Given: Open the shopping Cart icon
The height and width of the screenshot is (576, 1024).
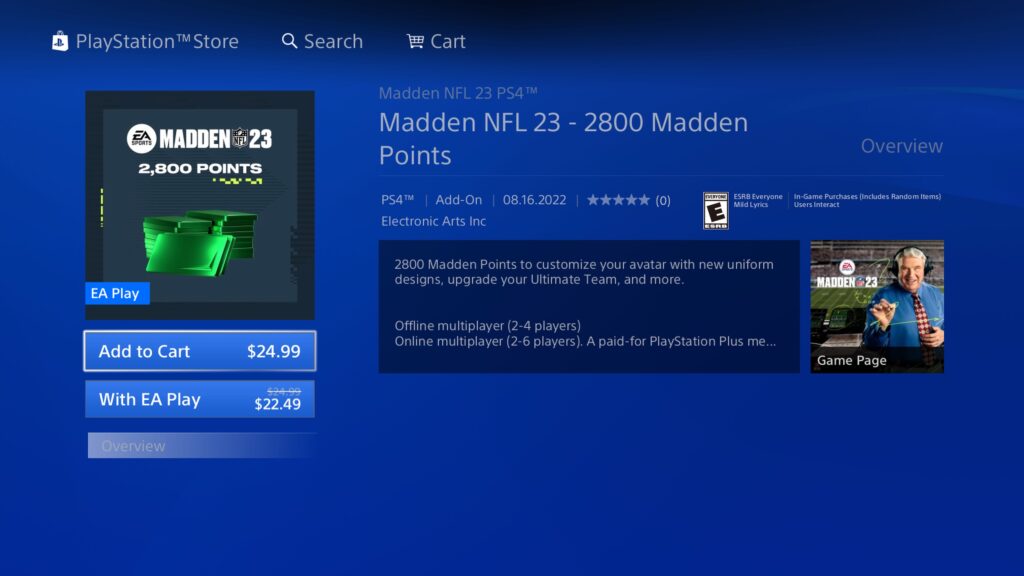Looking at the screenshot, I should coord(415,41).
